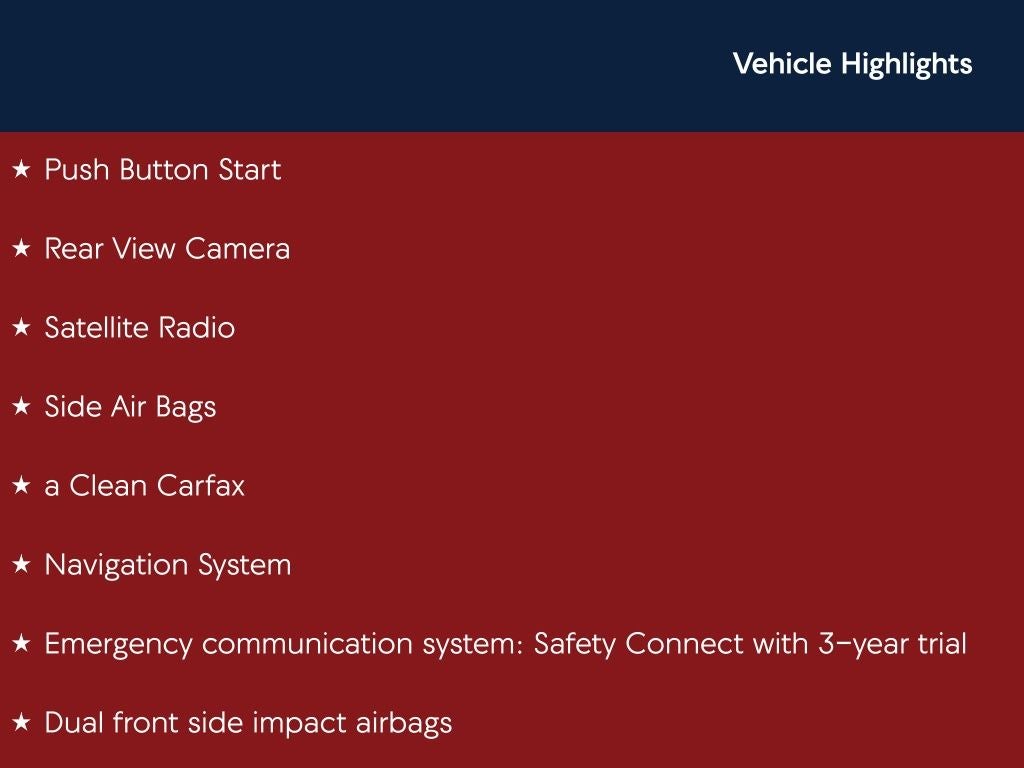Click the star marker for Side Air Bags
1024x768 pixels.
coord(21,408)
